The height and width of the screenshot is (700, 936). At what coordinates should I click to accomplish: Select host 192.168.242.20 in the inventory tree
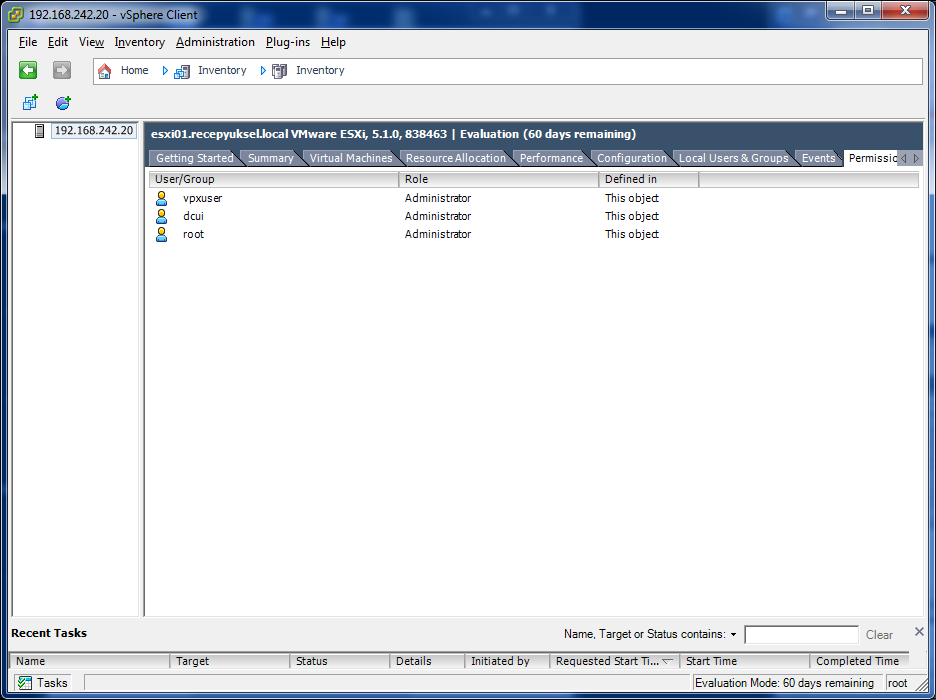94,131
